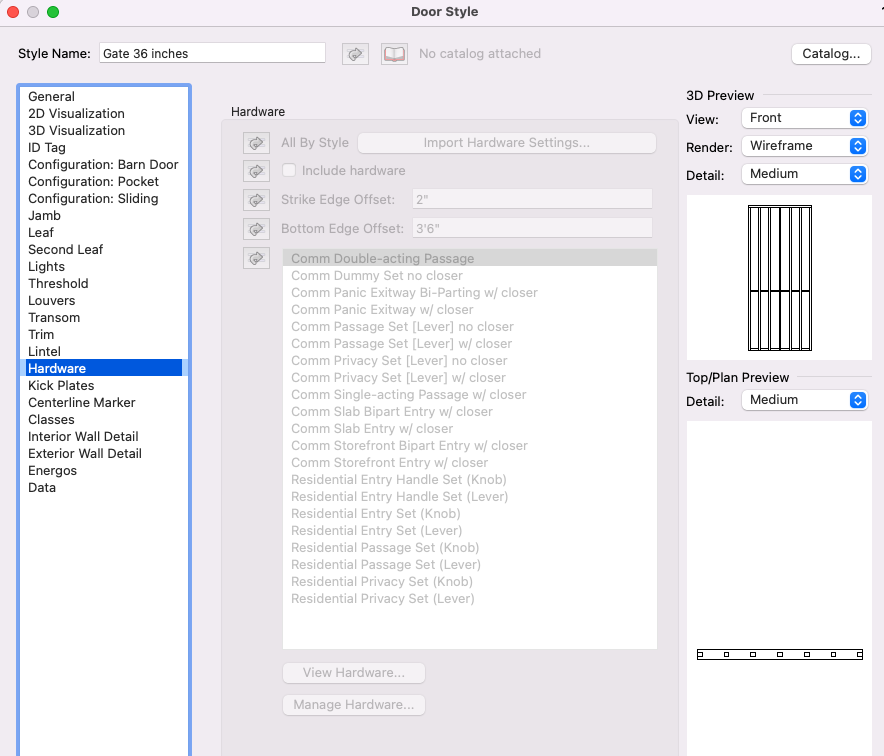
Task: Open the Render dropdown showing Wireframe
Action: [x=804, y=145]
